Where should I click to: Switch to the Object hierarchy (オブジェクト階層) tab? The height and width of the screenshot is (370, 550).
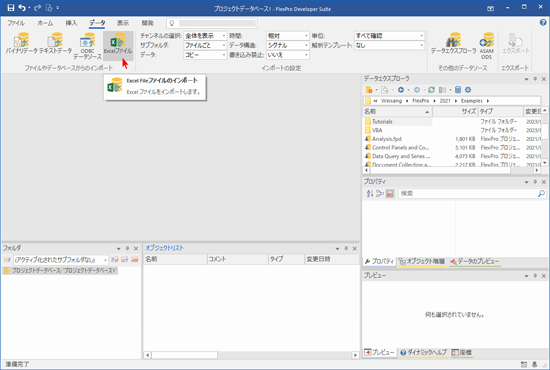tap(422, 262)
